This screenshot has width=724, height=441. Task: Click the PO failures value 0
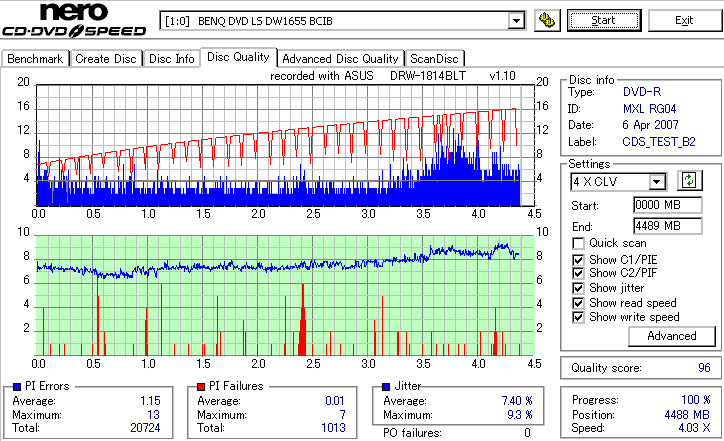click(x=527, y=433)
